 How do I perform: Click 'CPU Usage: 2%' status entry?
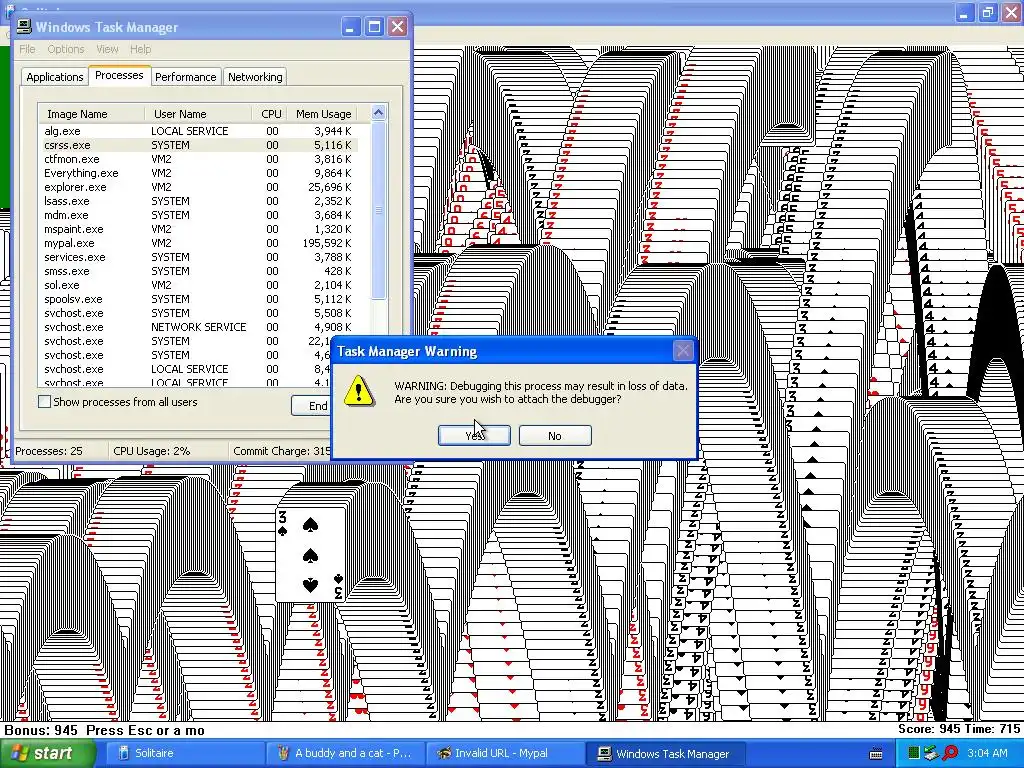152,451
